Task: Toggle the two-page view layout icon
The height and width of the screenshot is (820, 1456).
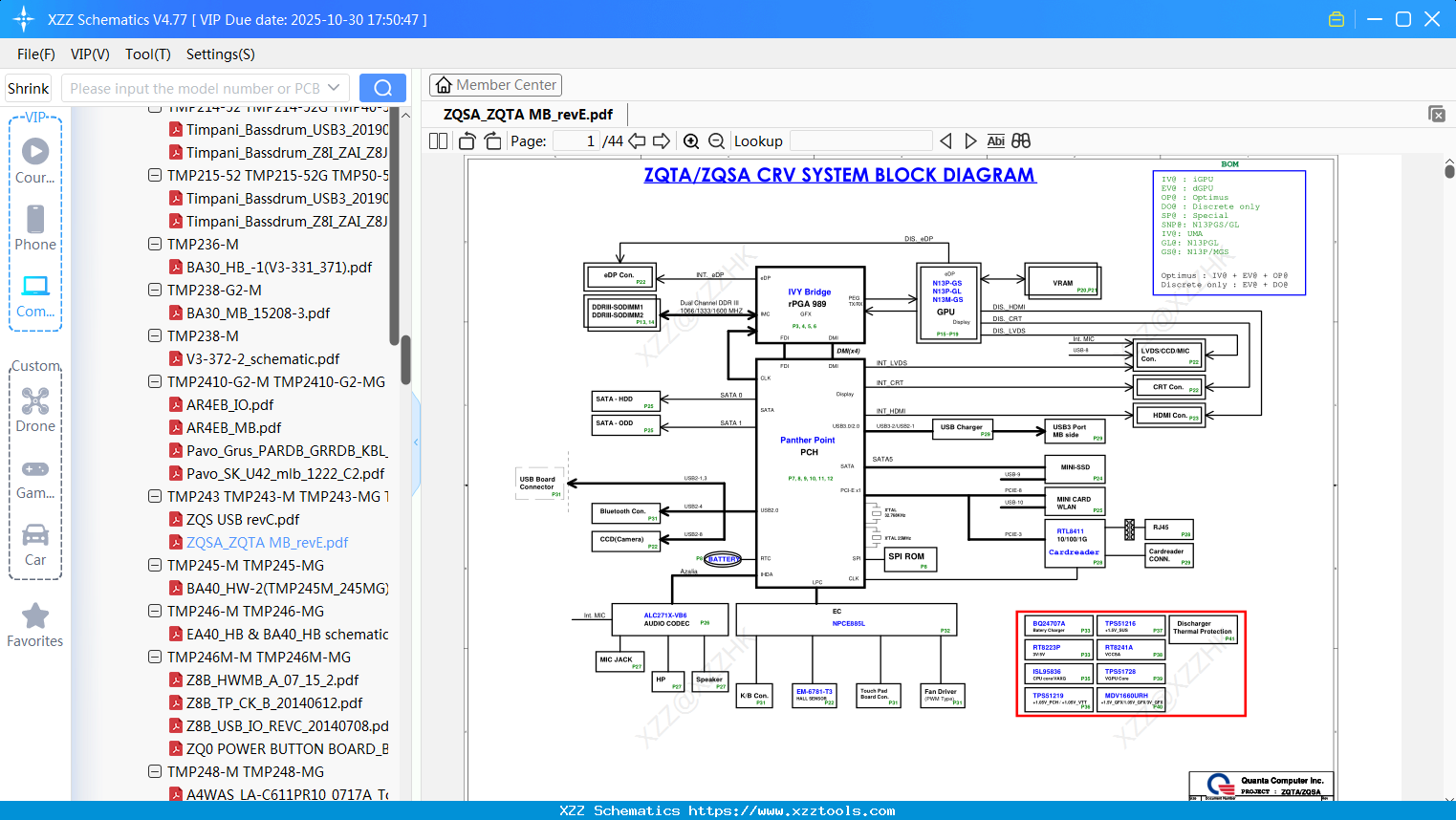Action: coord(439,141)
